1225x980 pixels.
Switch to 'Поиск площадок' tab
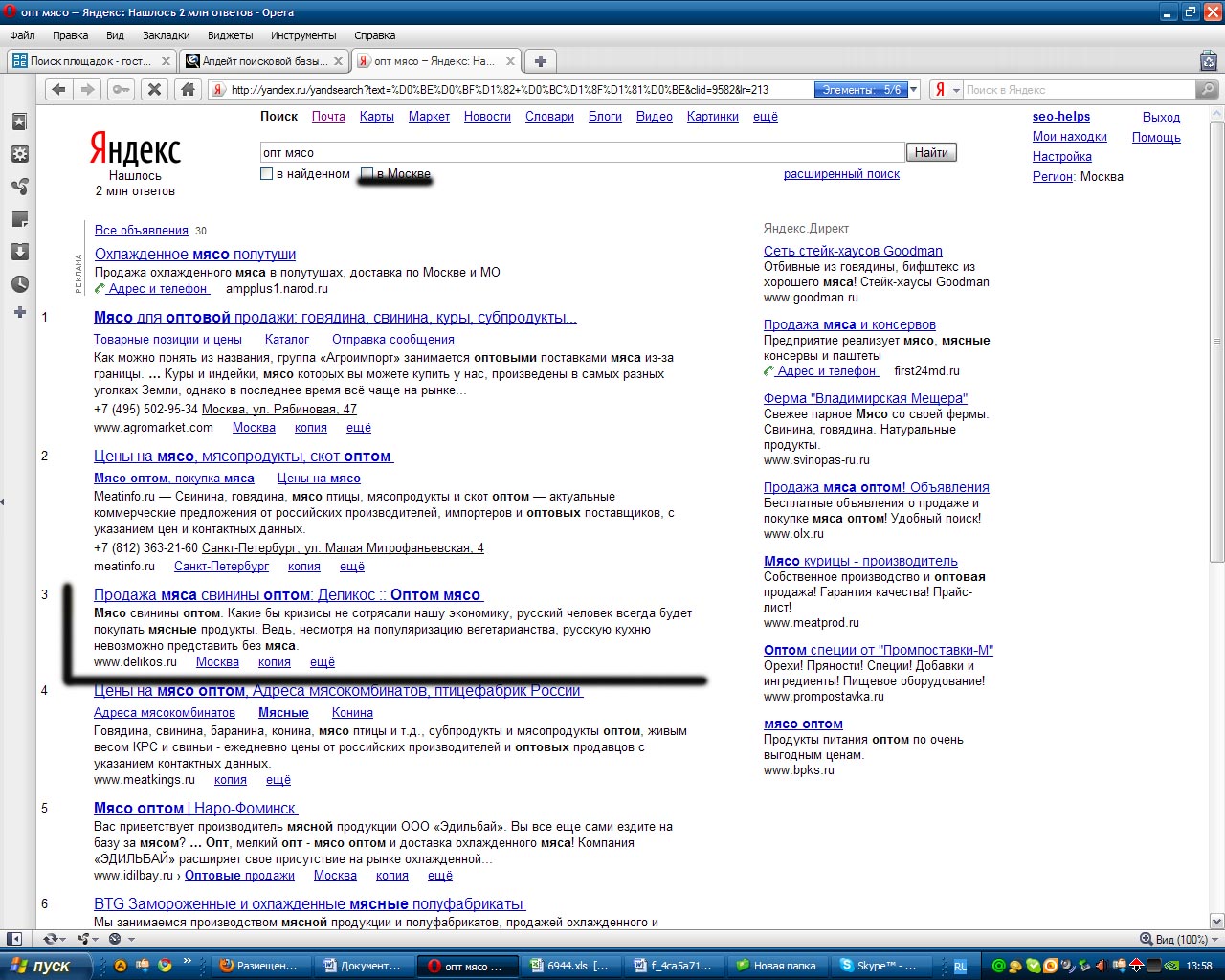tap(90, 61)
